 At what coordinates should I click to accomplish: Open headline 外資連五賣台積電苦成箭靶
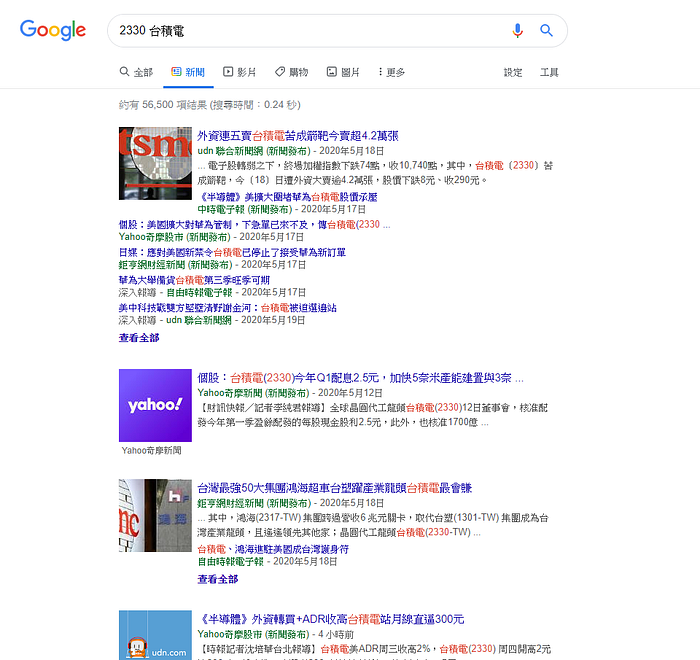[x=298, y=136]
